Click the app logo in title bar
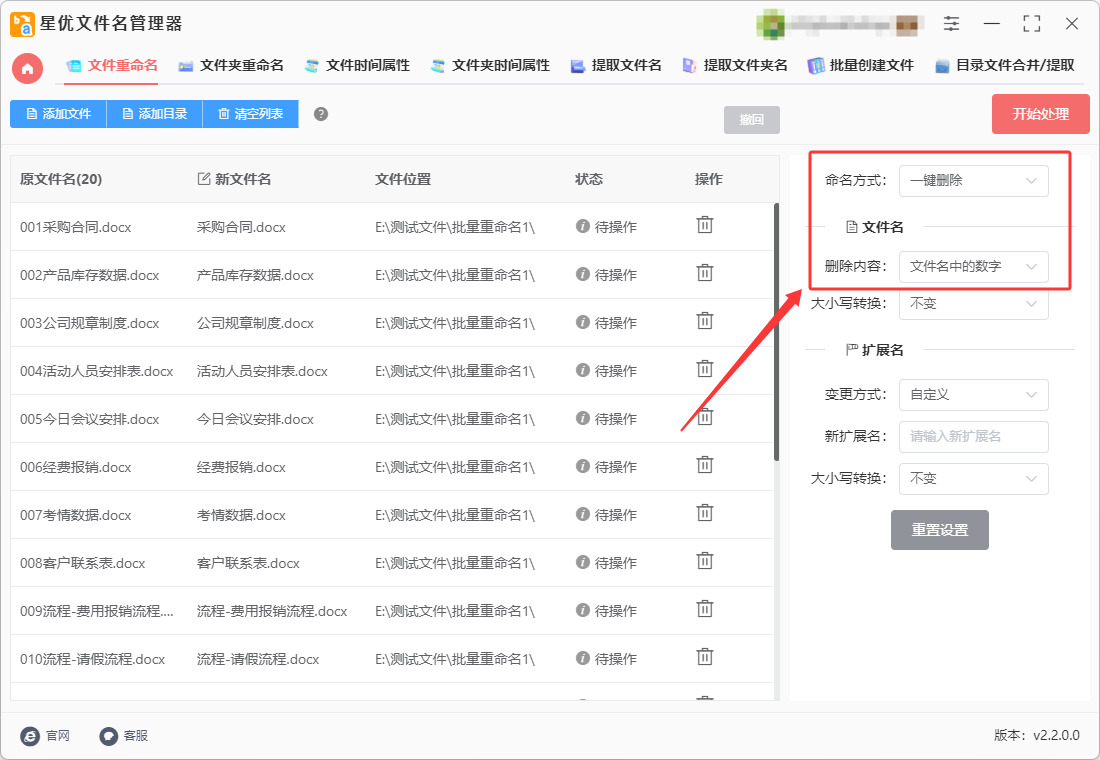The height and width of the screenshot is (760, 1100). pyautogui.click(x=22, y=24)
